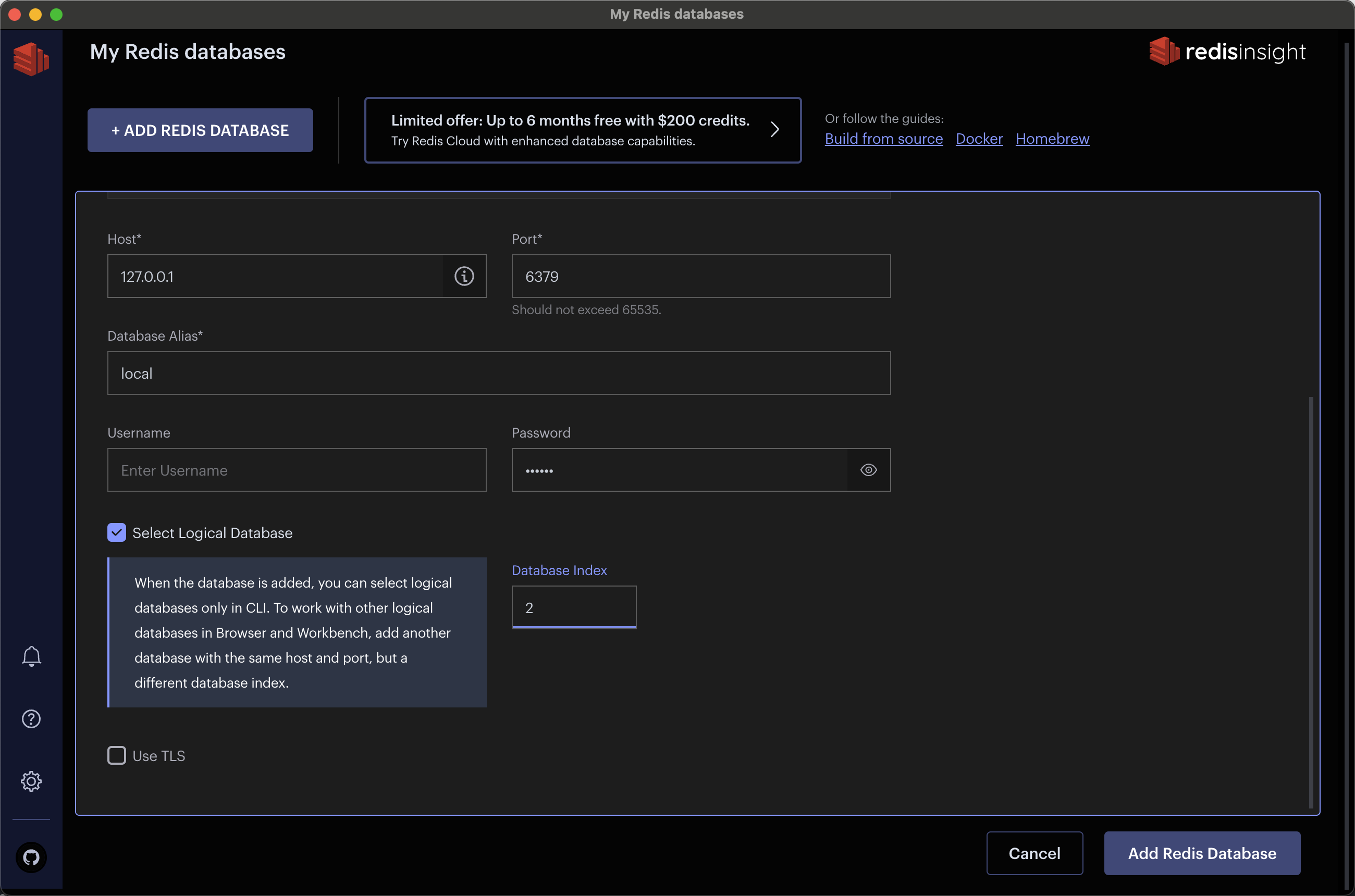Screen dimensions: 1355x896
Task: Open the notifications bell
Action: [31, 656]
